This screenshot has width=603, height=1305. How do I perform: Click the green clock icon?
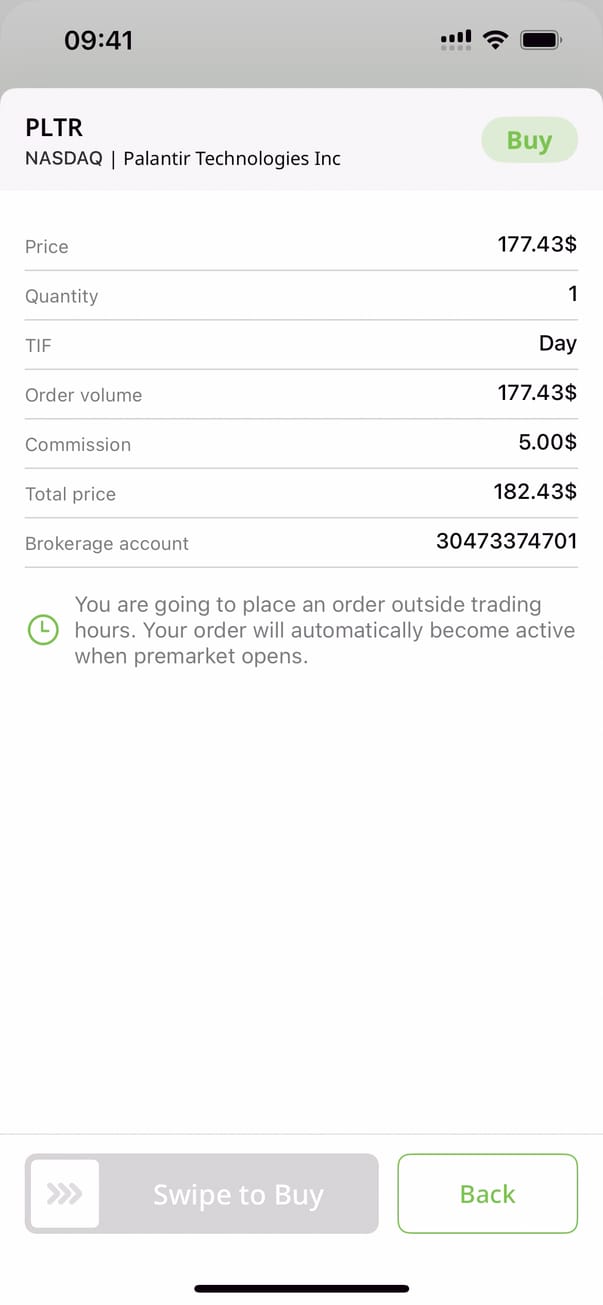tap(43, 630)
